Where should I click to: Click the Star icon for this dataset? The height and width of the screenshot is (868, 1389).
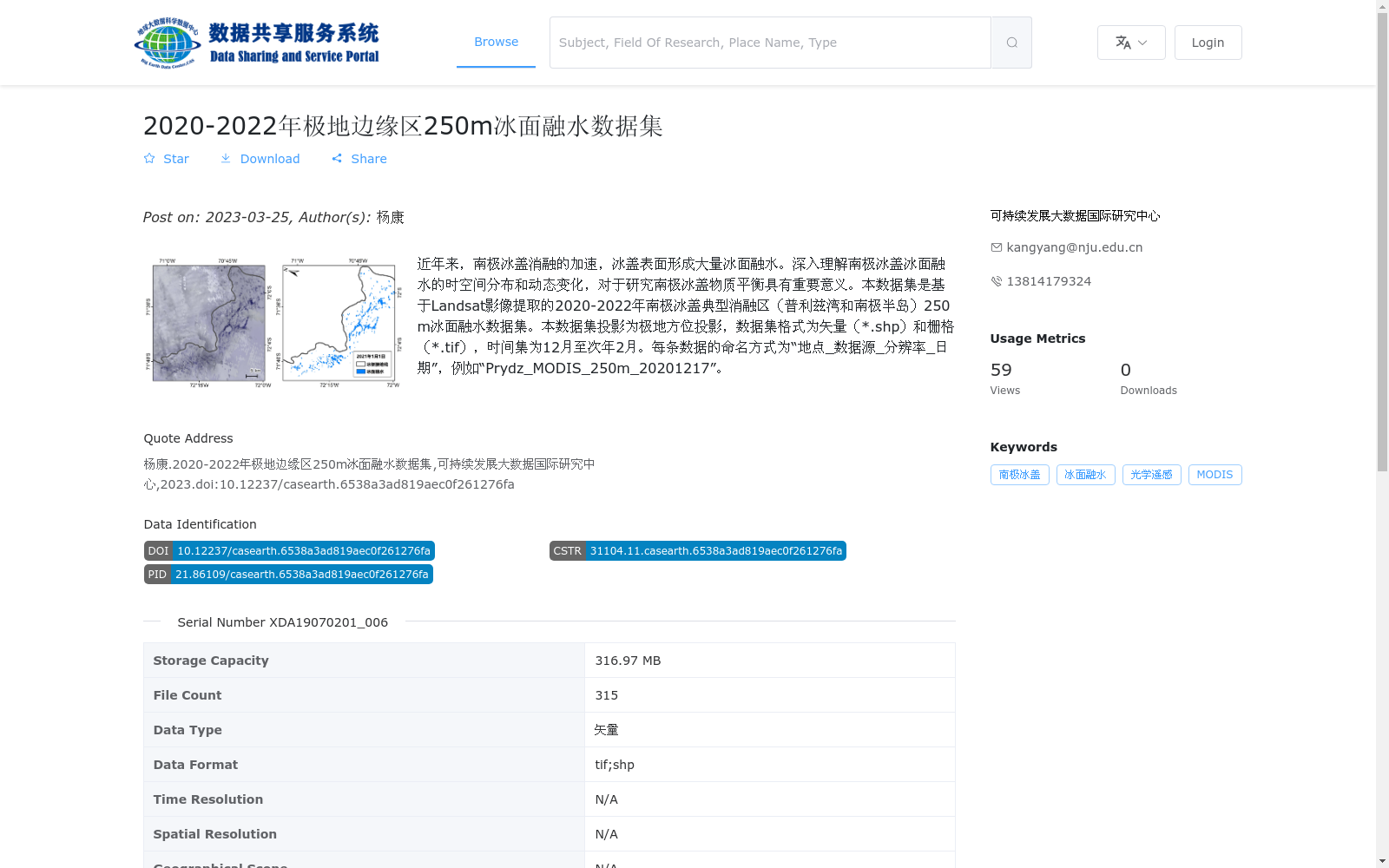(149, 159)
